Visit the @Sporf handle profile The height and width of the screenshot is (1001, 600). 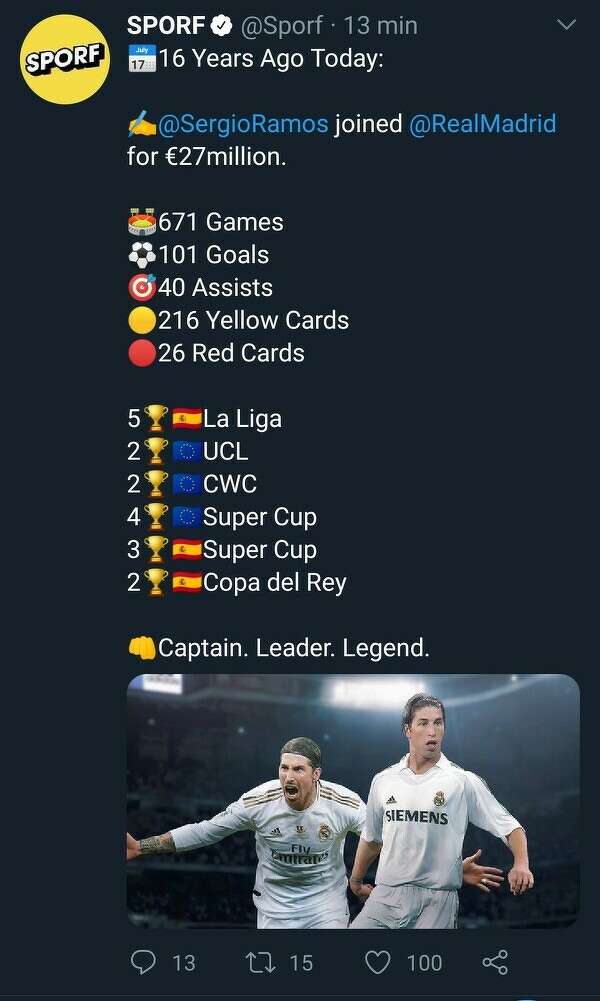click(x=281, y=25)
